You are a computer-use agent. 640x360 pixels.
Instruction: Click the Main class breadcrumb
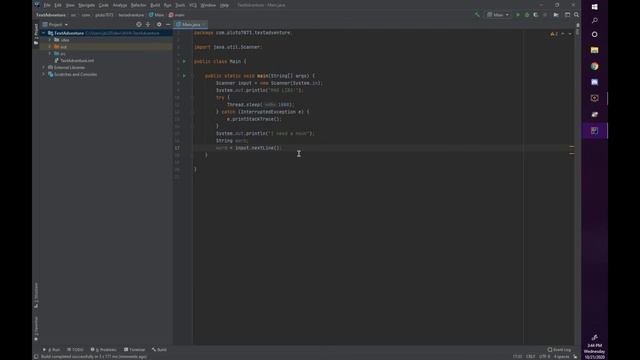tap(156, 15)
